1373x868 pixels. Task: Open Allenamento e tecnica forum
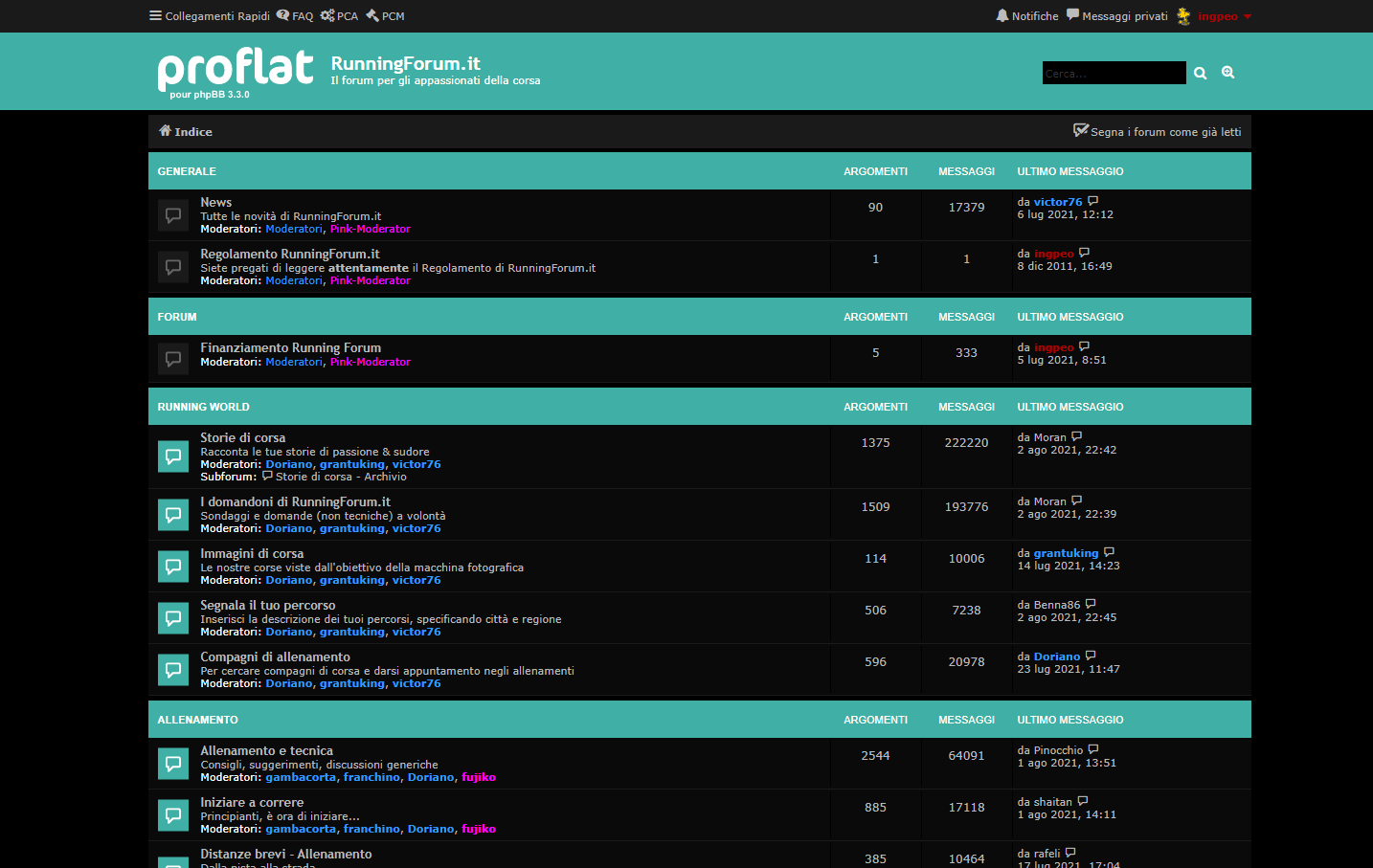267,750
